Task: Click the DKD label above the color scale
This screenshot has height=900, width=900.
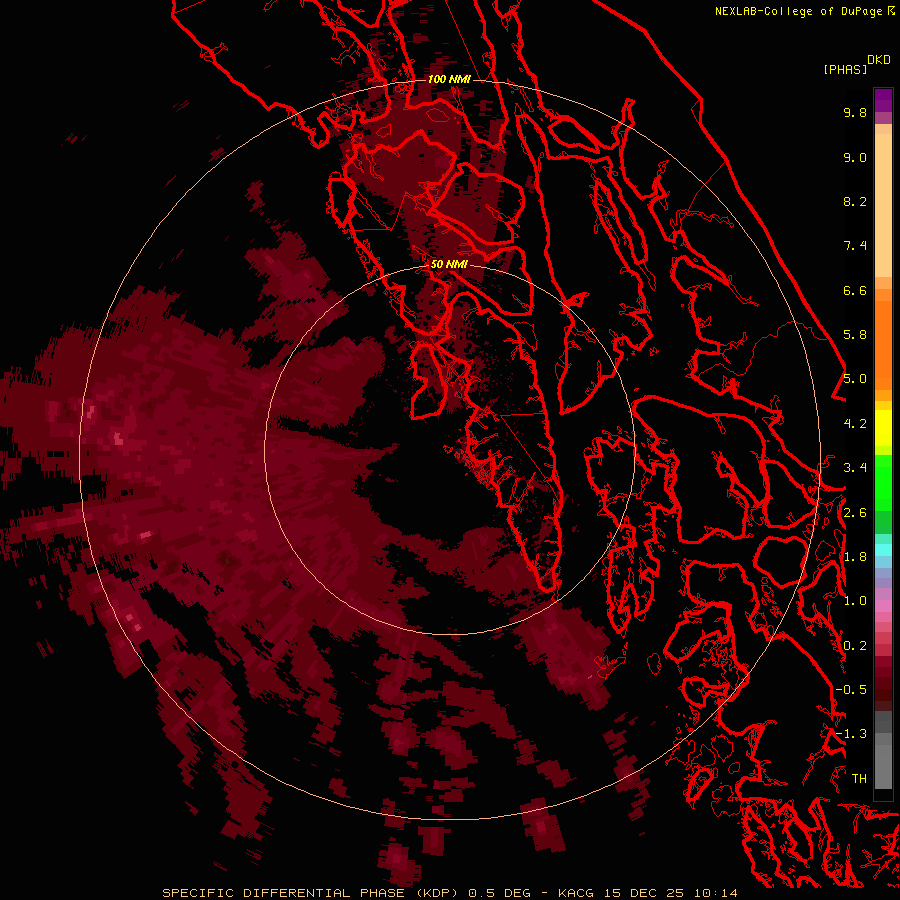Action: [x=879, y=60]
